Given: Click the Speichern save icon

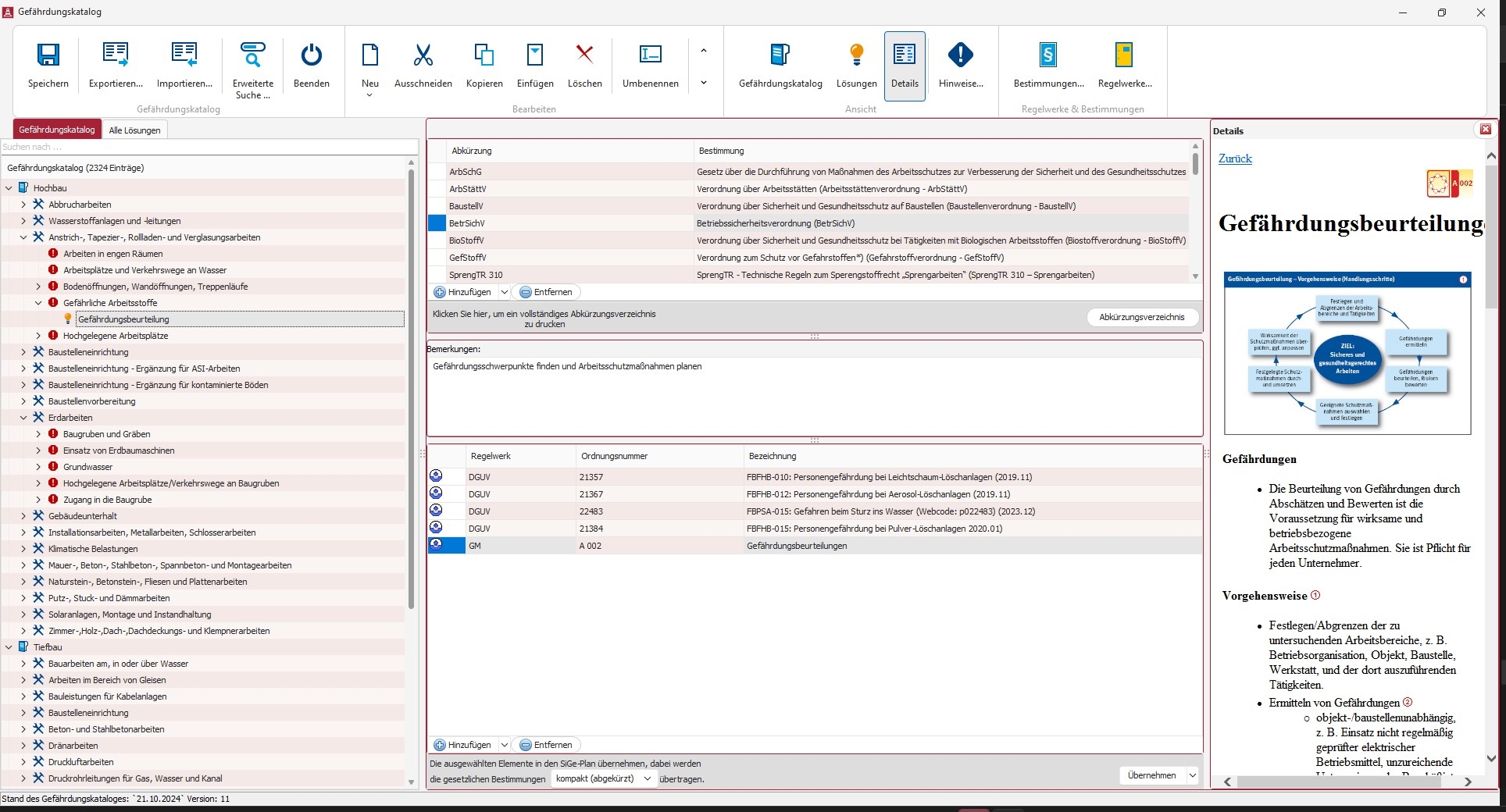Looking at the screenshot, I should point(48,55).
